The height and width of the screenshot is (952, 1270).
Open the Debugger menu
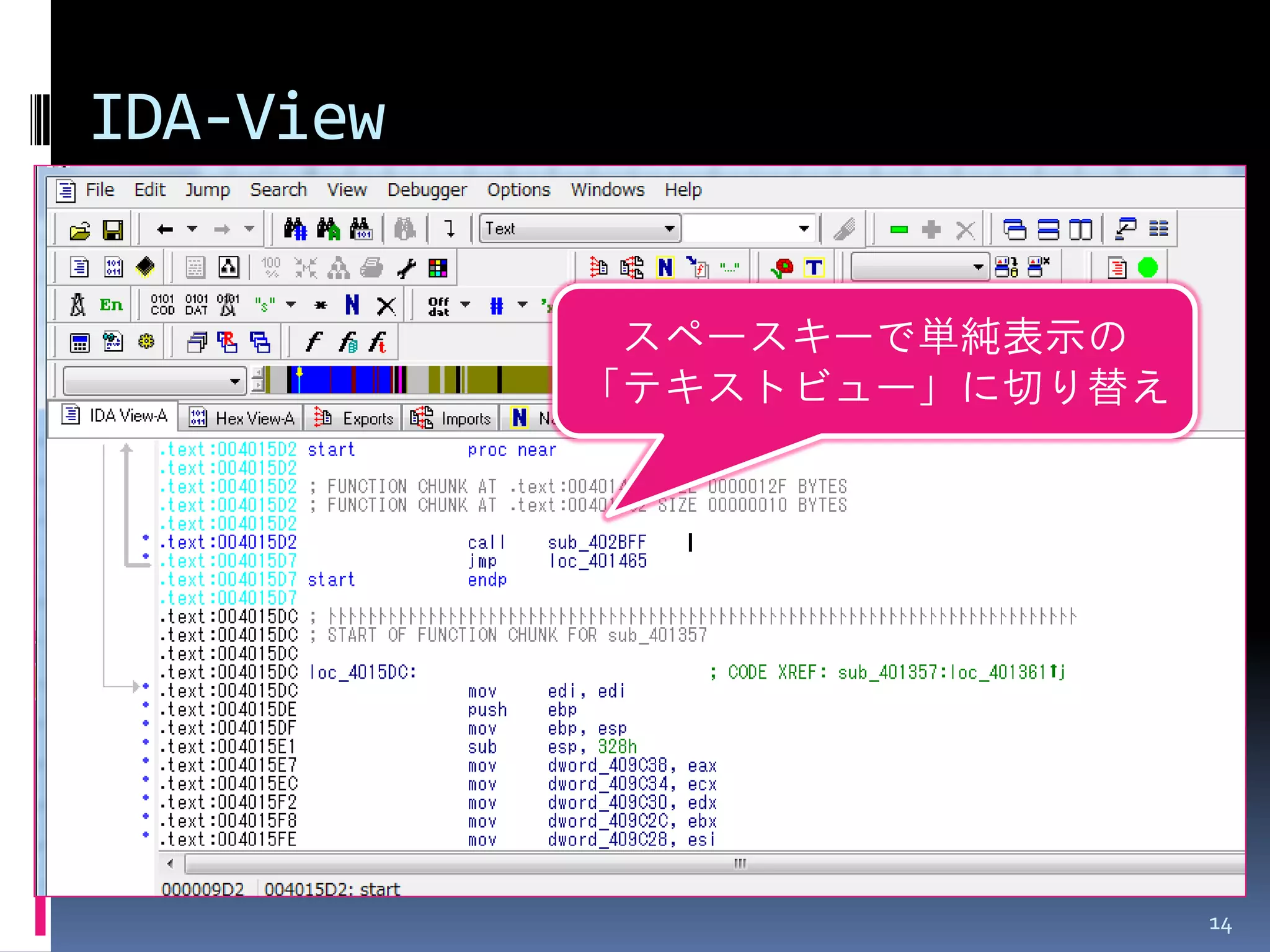coord(427,190)
